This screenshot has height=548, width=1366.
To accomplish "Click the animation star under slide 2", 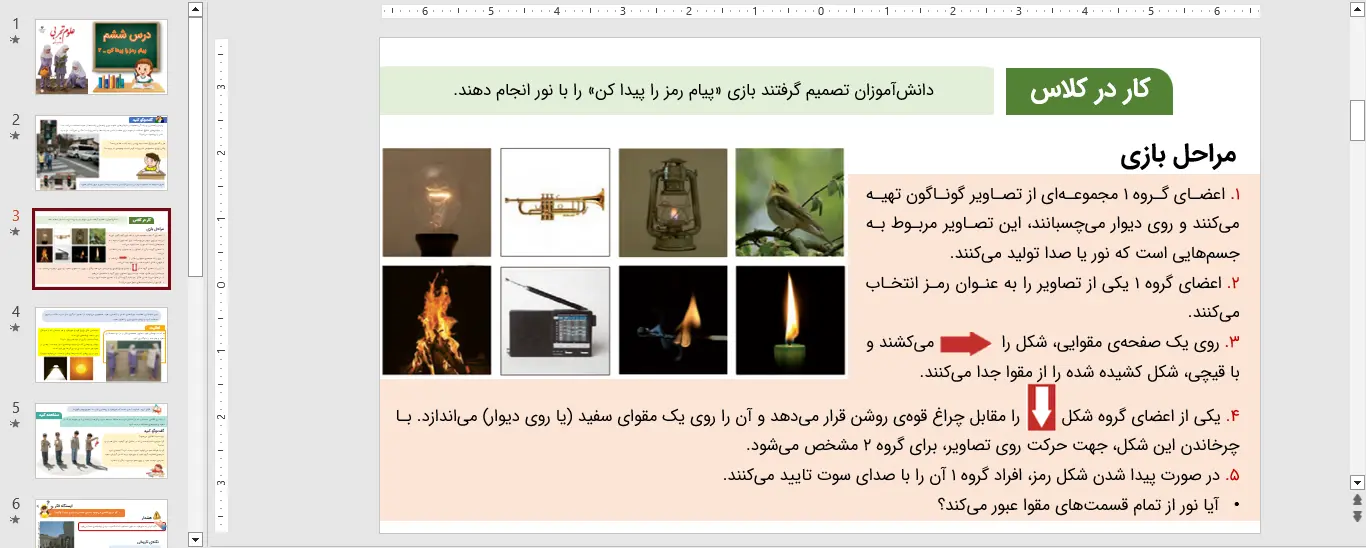I will [14, 136].
